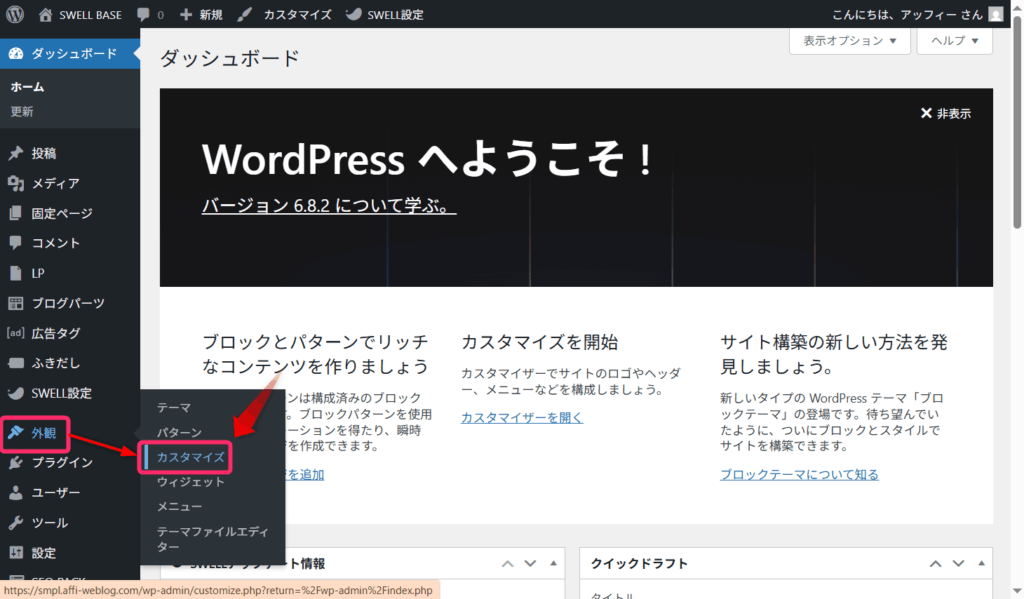Click the WordPress logo icon
This screenshot has height=599, width=1024.
15,14
